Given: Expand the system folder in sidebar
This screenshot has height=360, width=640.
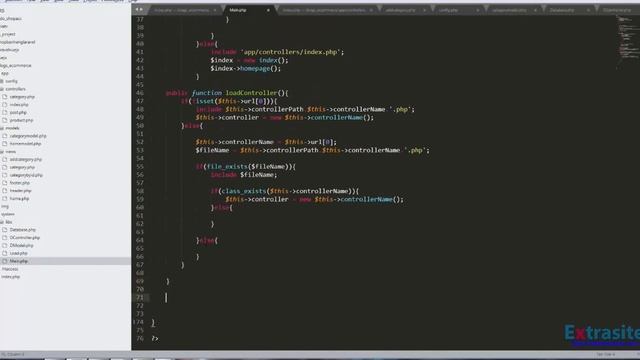Looking at the screenshot, I should pyautogui.click(x=7, y=214).
